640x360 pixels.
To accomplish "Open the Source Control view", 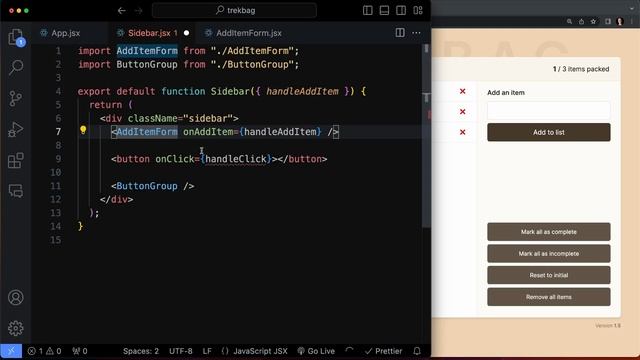I will [16, 98].
